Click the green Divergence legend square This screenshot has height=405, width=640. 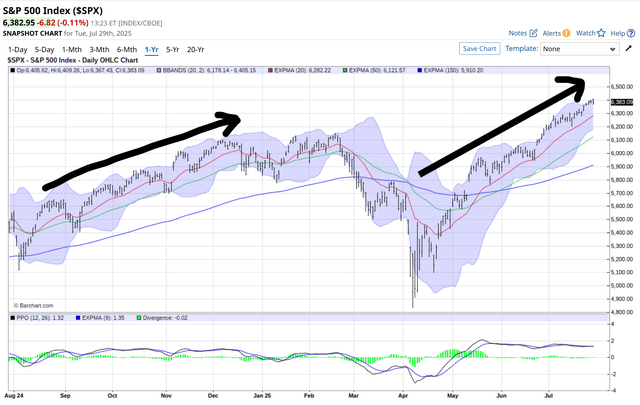[x=139, y=318]
